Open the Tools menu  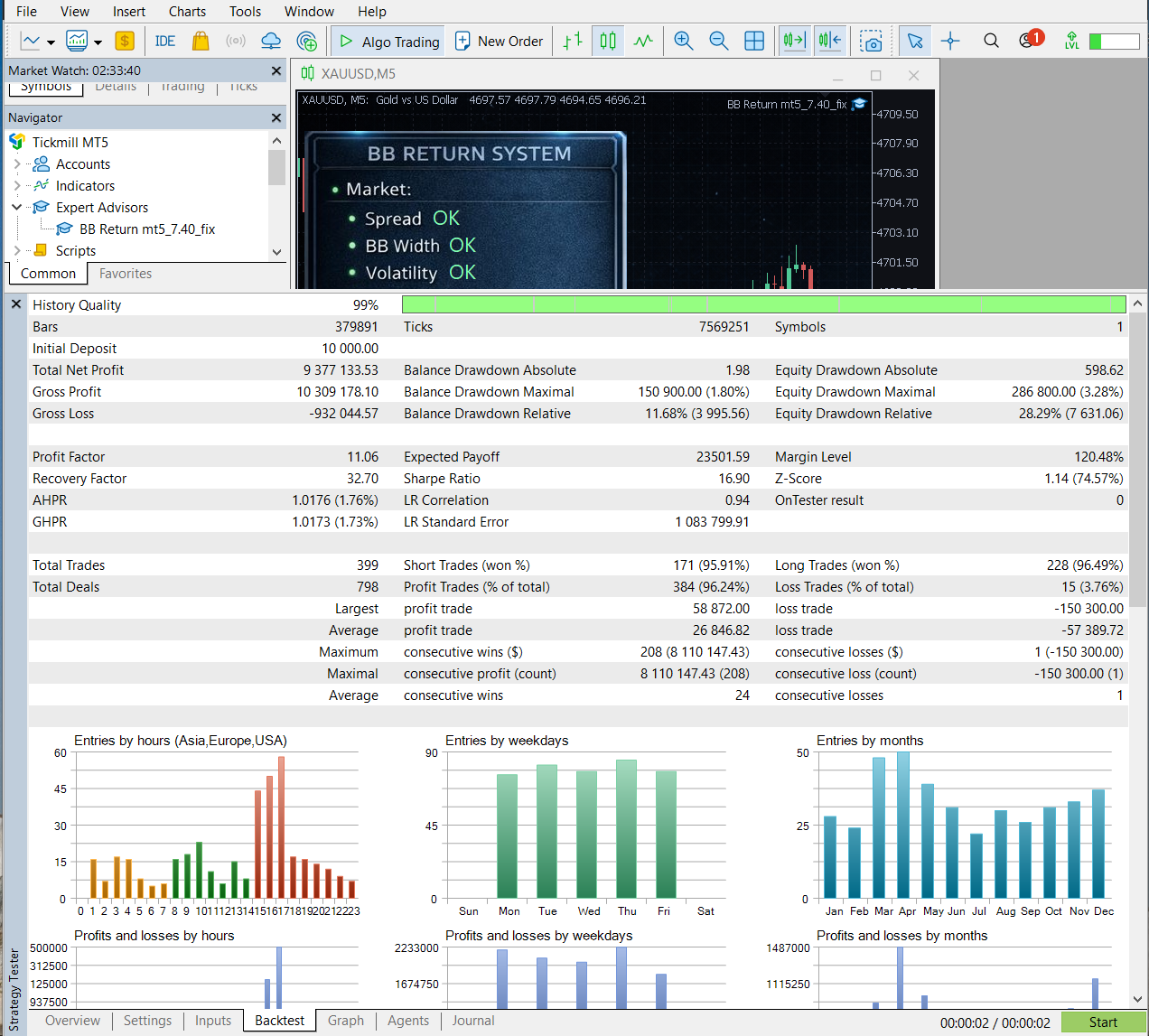tap(245, 12)
